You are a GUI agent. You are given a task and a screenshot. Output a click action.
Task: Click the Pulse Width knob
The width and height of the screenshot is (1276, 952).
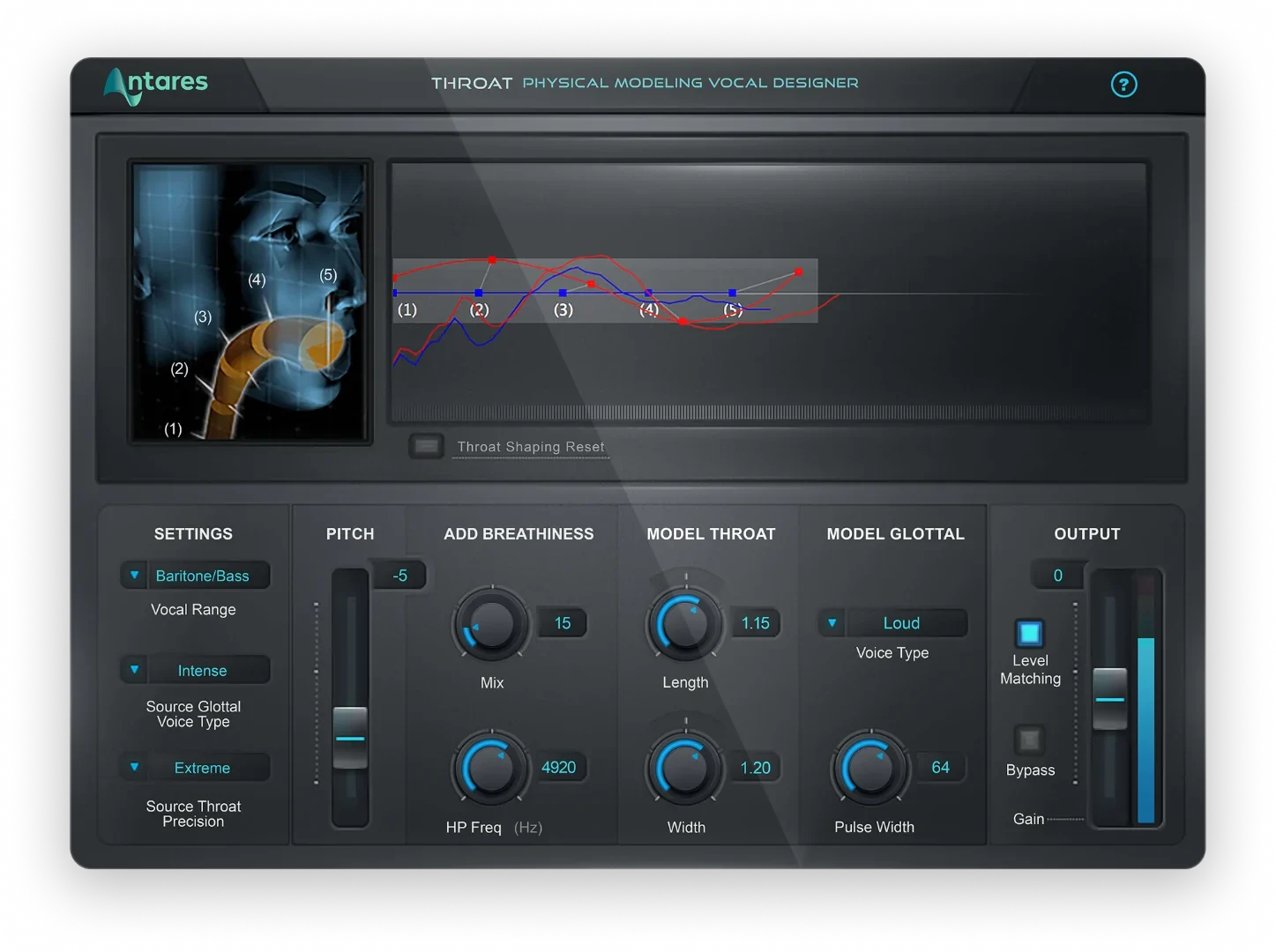coord(871,767)
